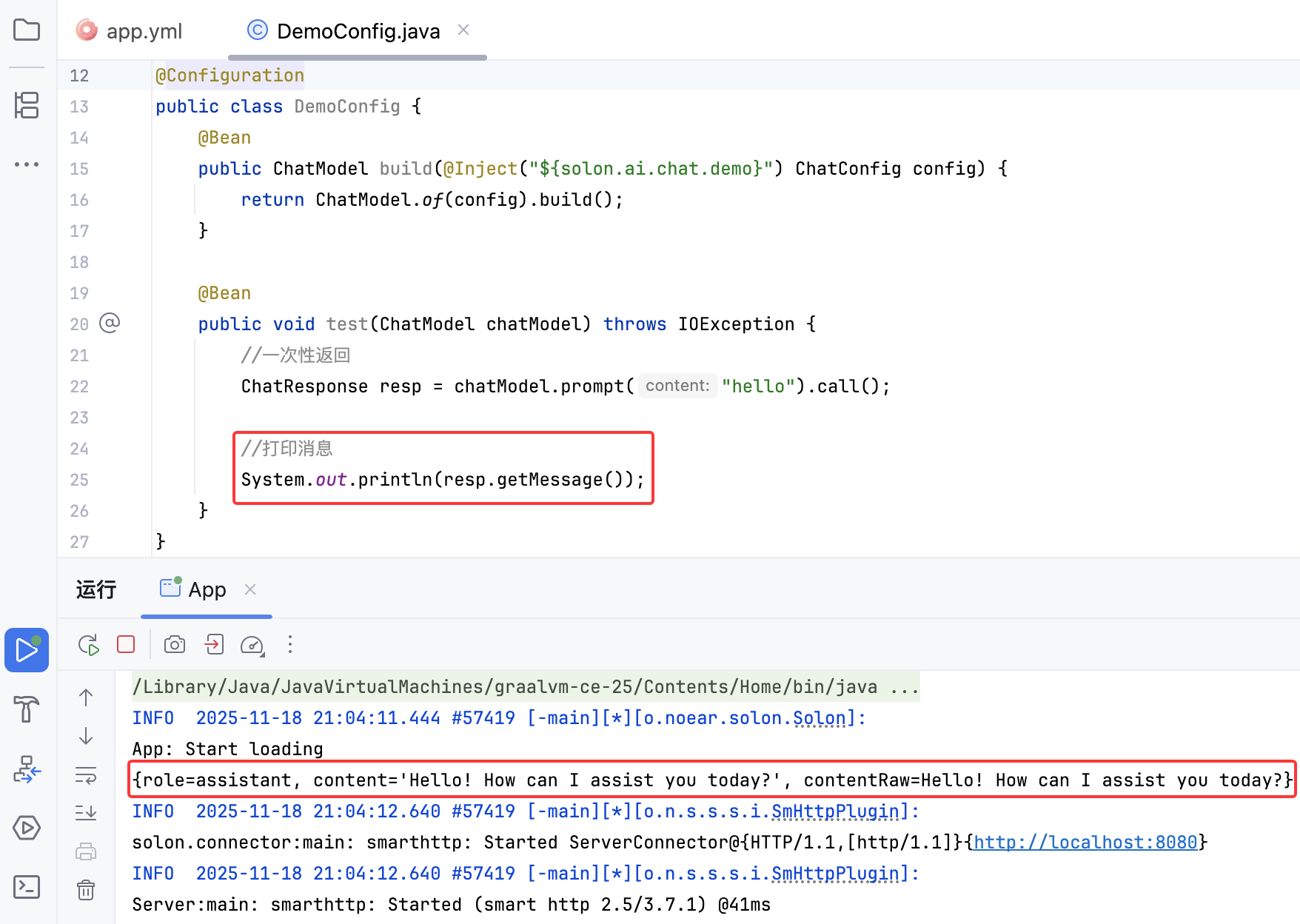
Task: Clear the console output (trash icon)
Action: [x=86, y=889]
